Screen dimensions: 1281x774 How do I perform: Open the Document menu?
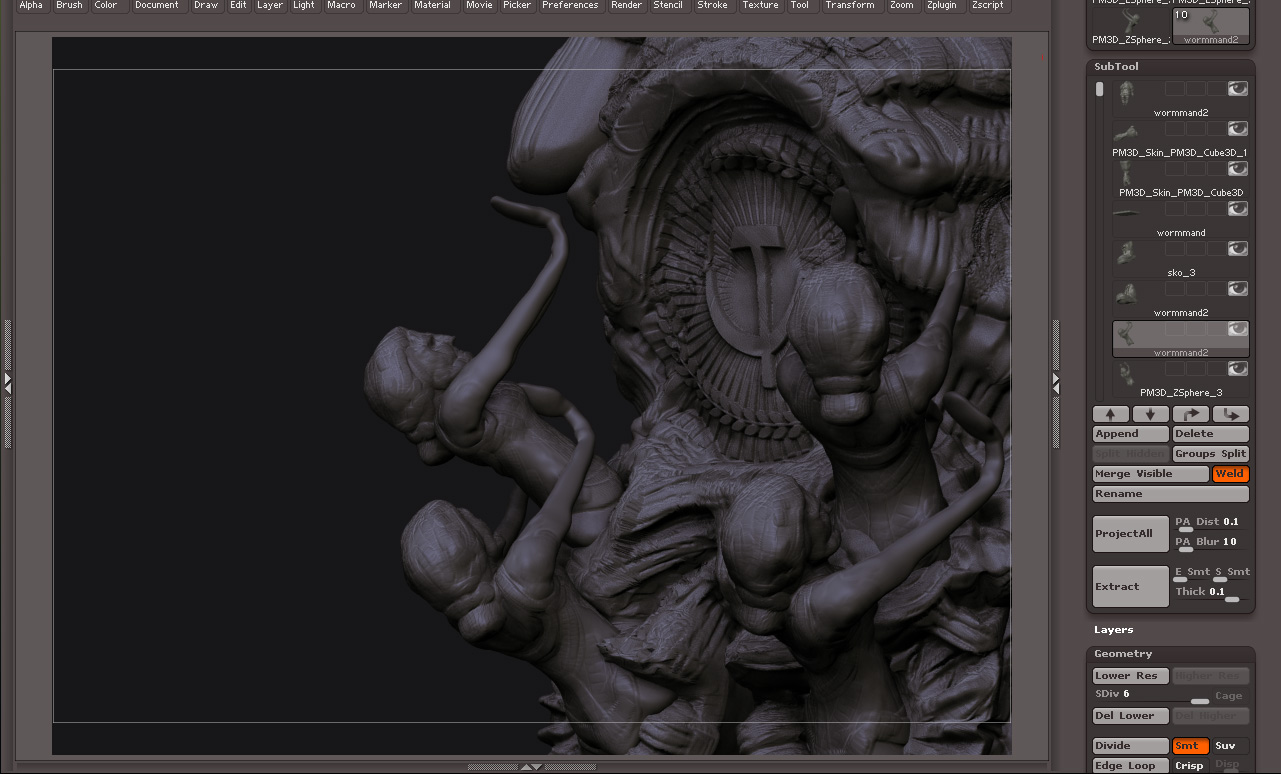(x=157, y=6)
